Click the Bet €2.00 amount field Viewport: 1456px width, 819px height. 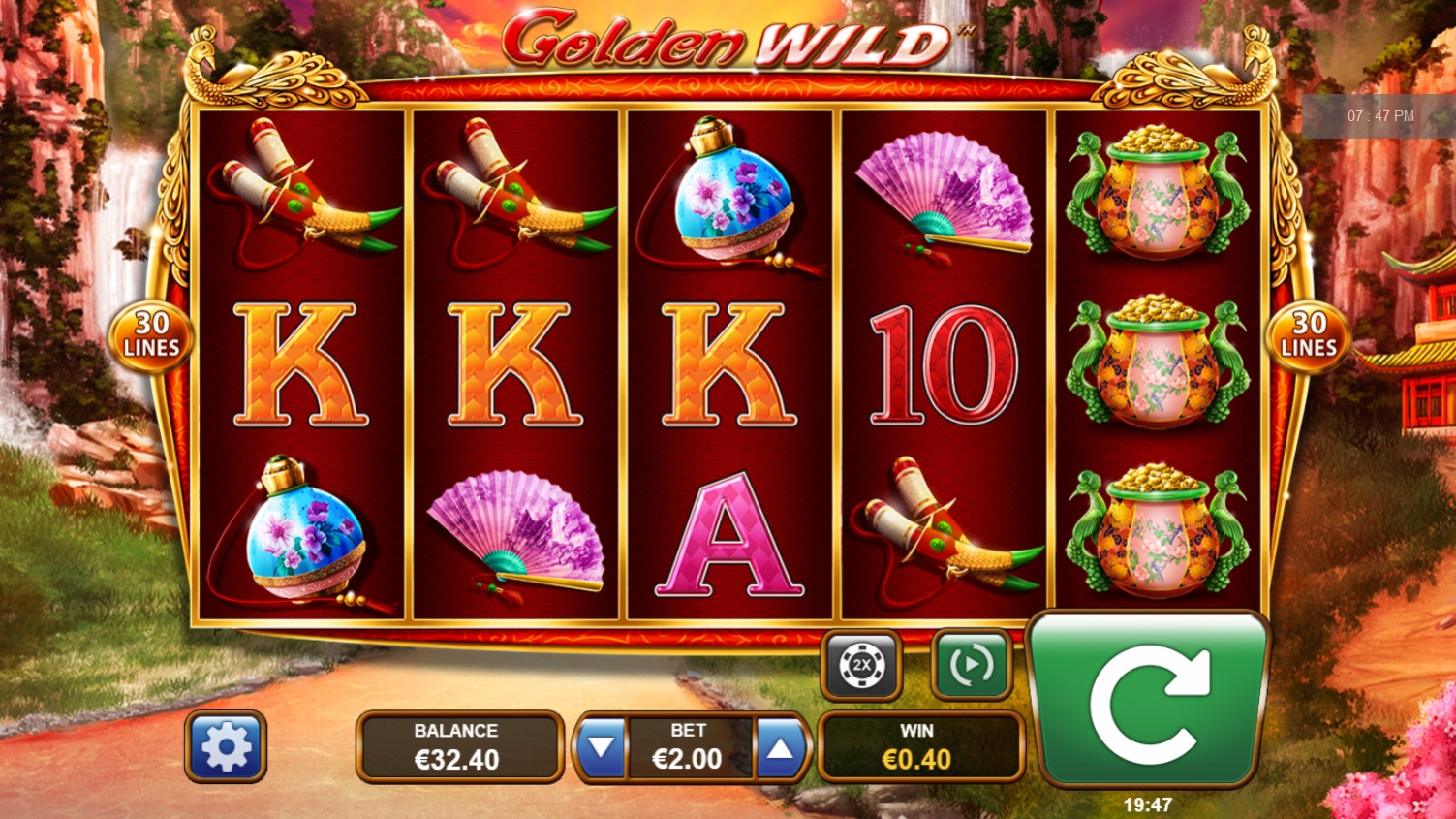click(690, 747)
